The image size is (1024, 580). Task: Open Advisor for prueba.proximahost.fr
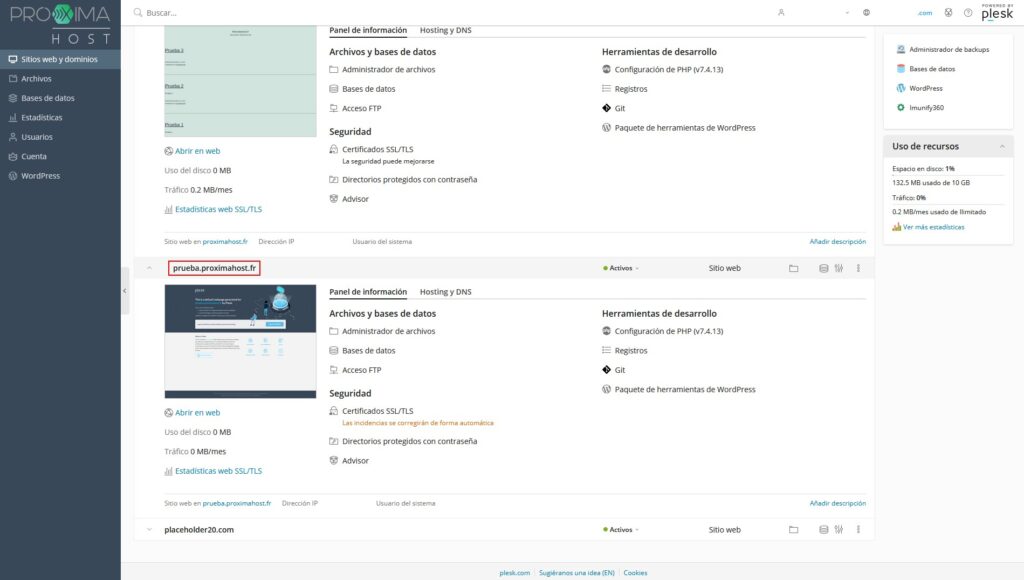[349, 460]
